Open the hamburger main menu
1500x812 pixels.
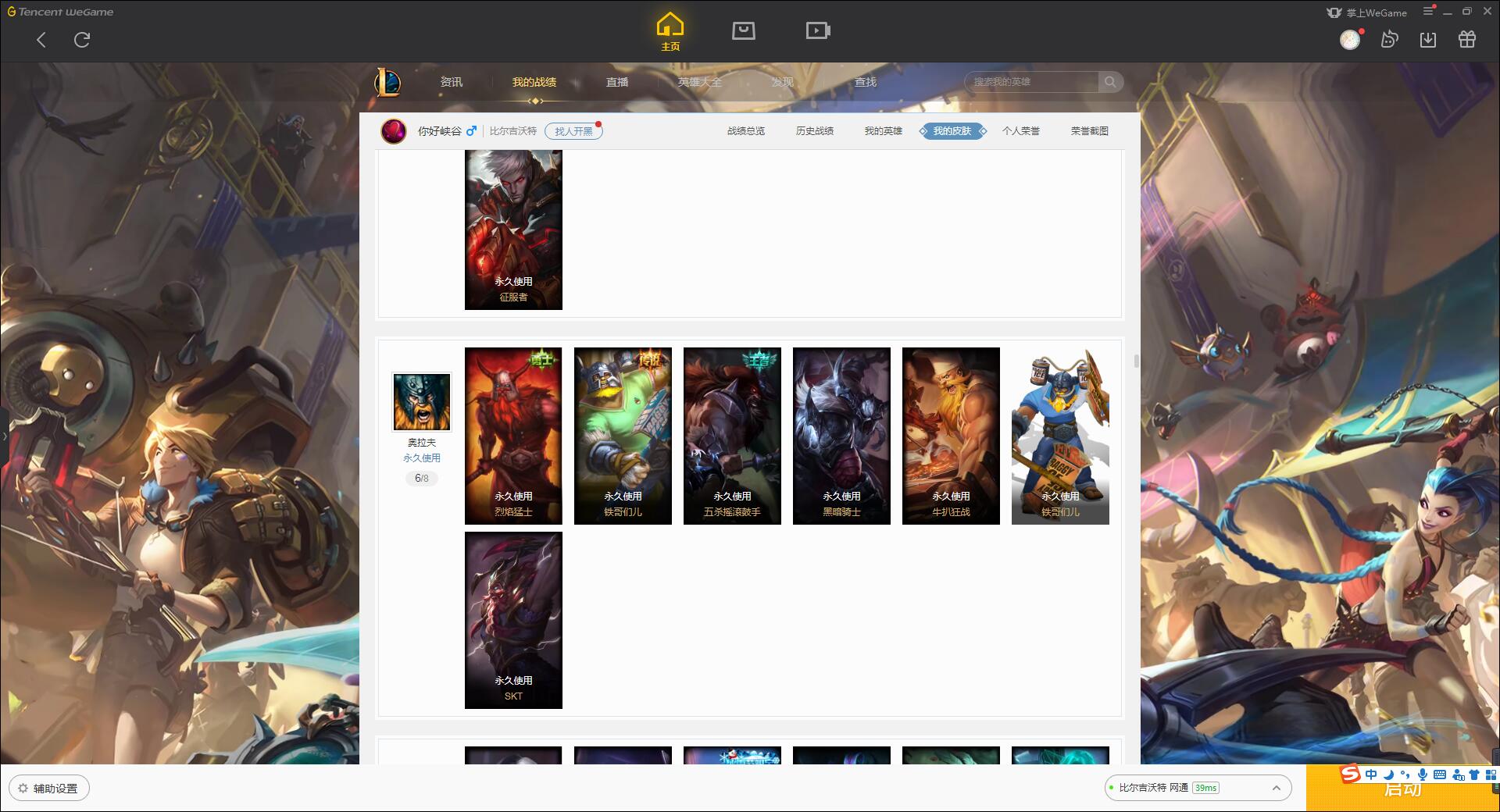[x=1428, y=11]
